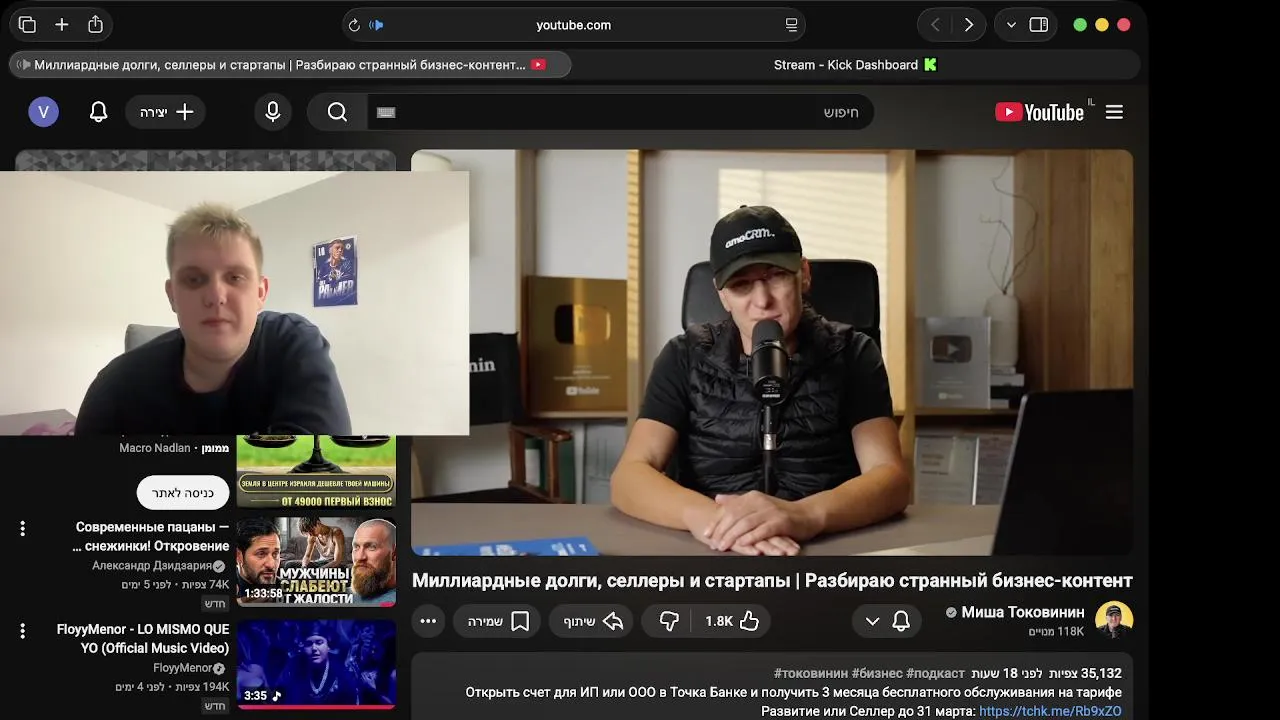The height and width of the screenshot is (720, 1280).
Task: Click the Современные пацаны — снежинки title
Action: pyautogui.click(x=151, y=536)
